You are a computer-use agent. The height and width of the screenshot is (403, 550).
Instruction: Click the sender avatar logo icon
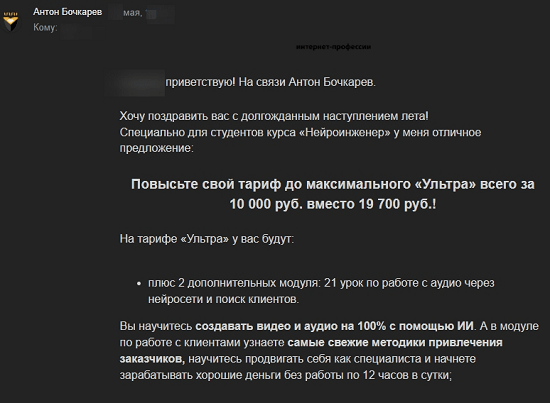click(11, 22)
